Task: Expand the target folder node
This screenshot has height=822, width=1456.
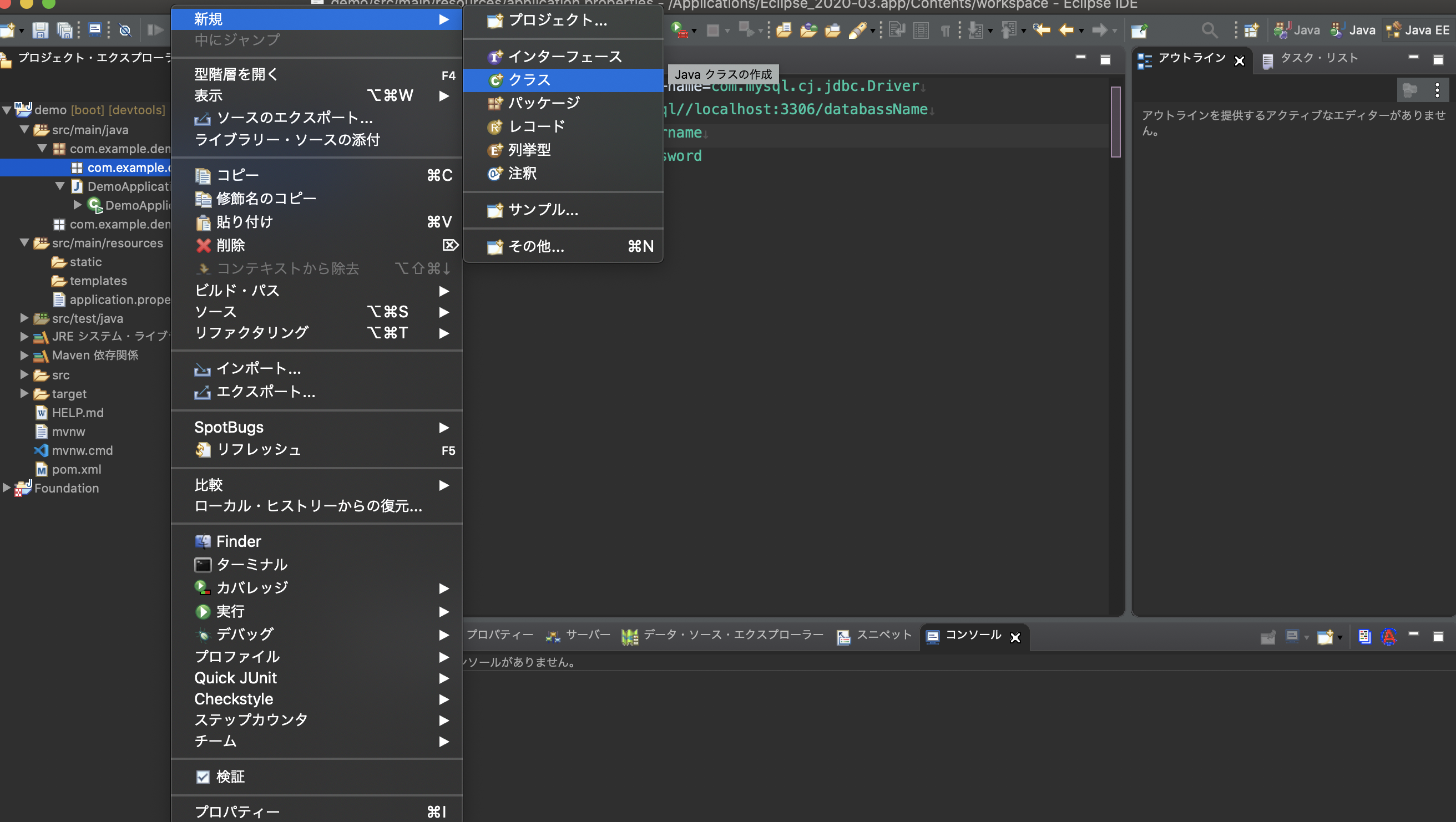Action: point(24,393)
